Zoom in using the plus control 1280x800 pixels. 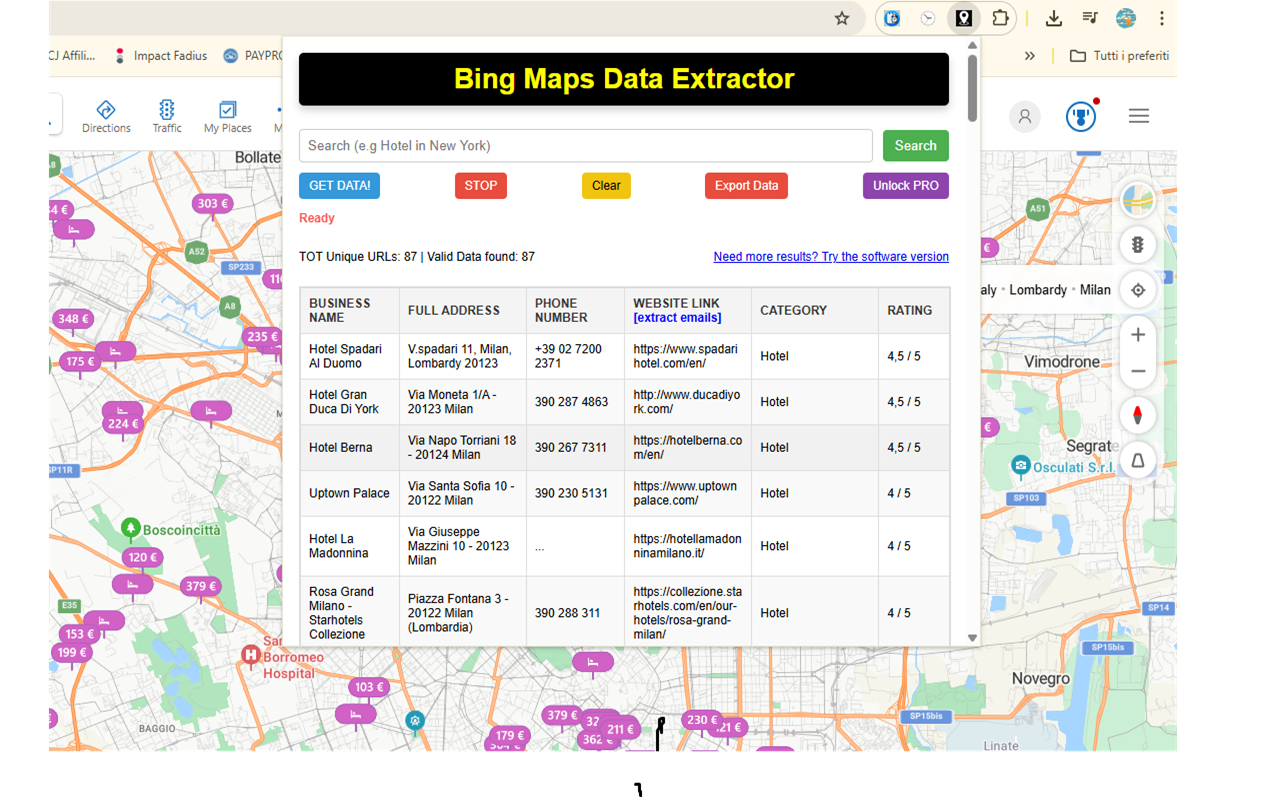[1138, 335]
